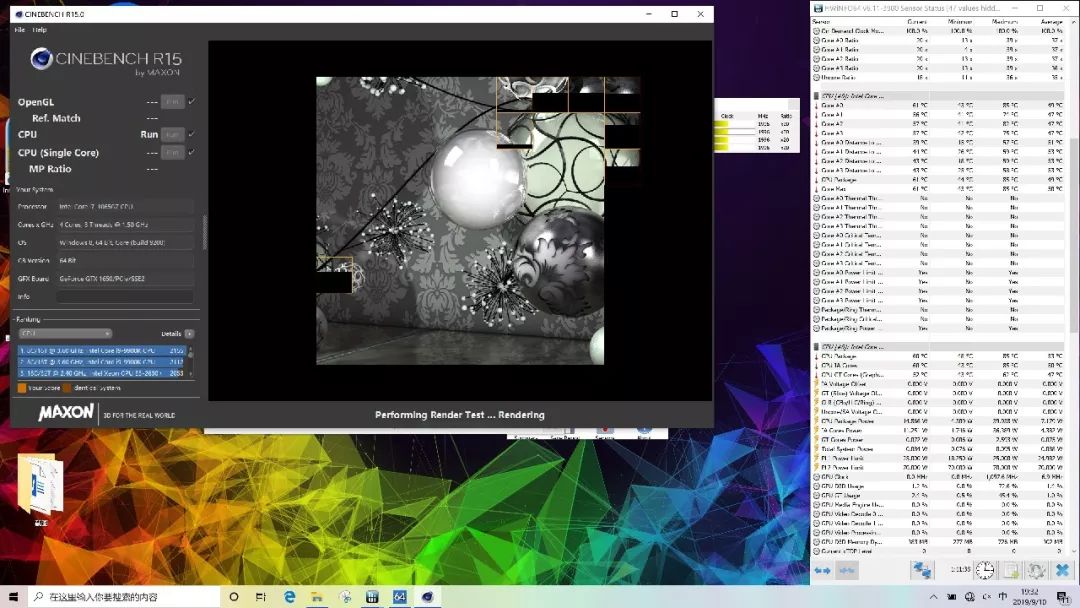Click HWiNFO blue X close sensors icon
The height and width of the screenshot is (608, 1080).
coord(1062,570)
